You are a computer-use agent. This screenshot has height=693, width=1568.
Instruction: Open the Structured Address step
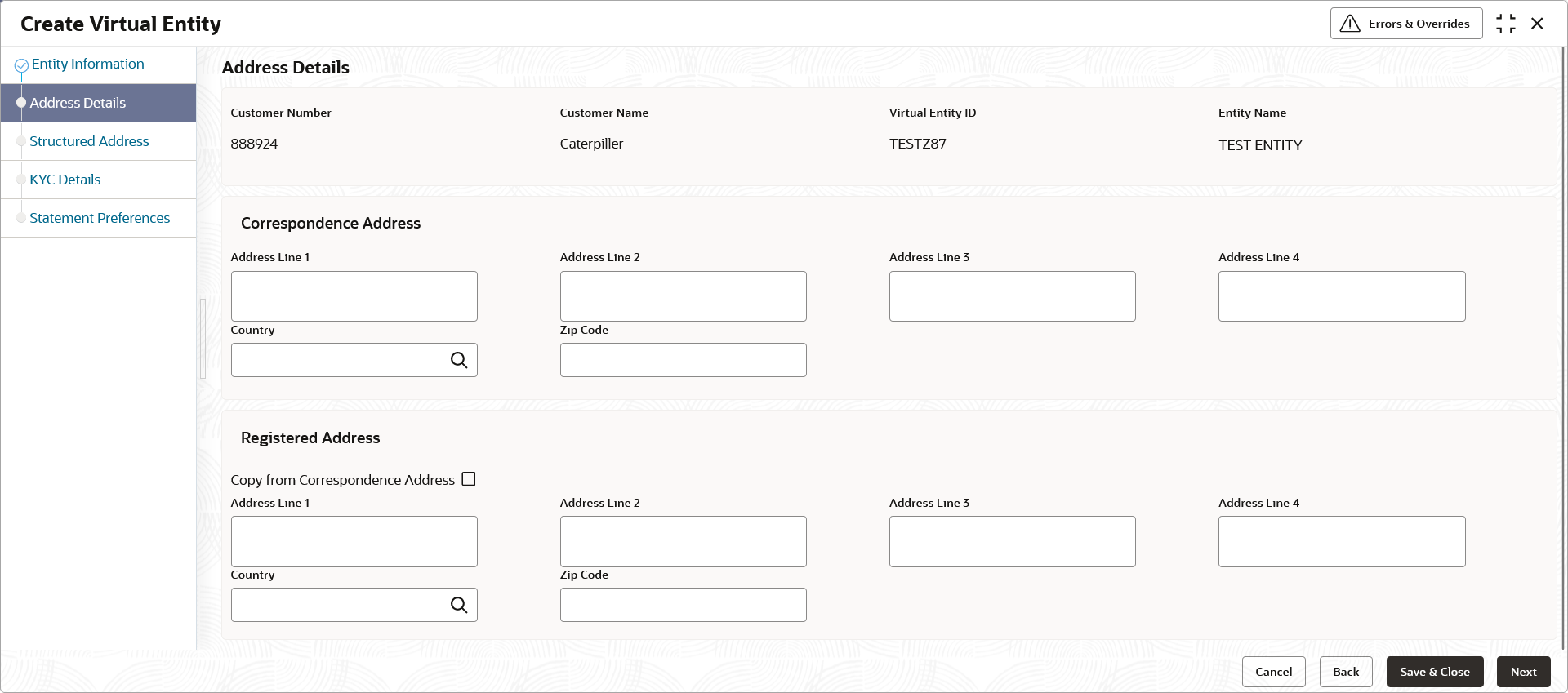[89, 141]
